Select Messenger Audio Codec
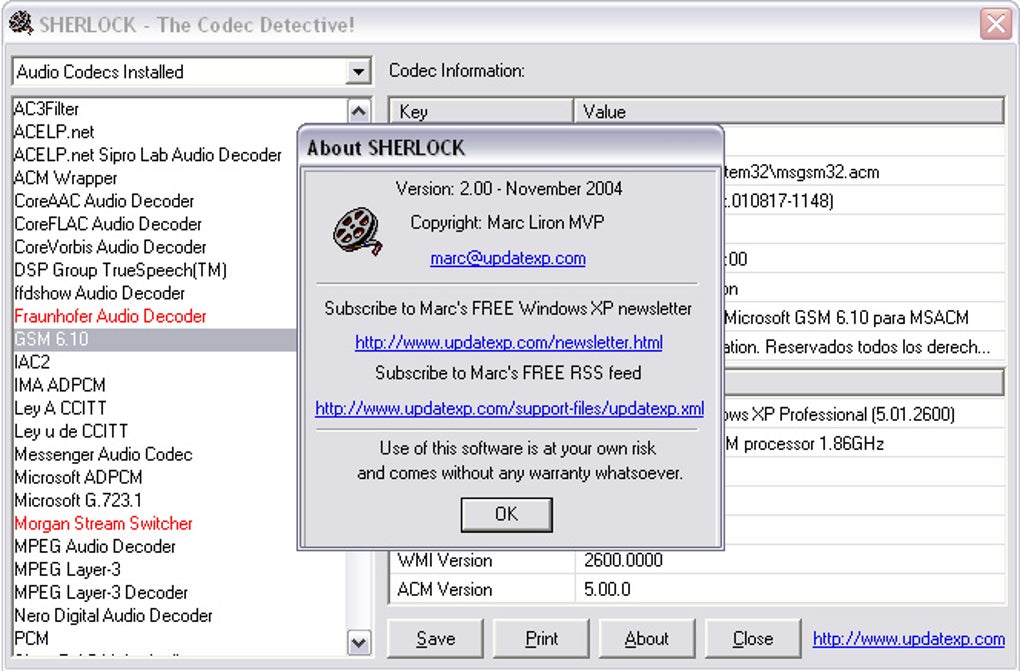This screenshot has height=671, width=1020. tap(103, 454)
